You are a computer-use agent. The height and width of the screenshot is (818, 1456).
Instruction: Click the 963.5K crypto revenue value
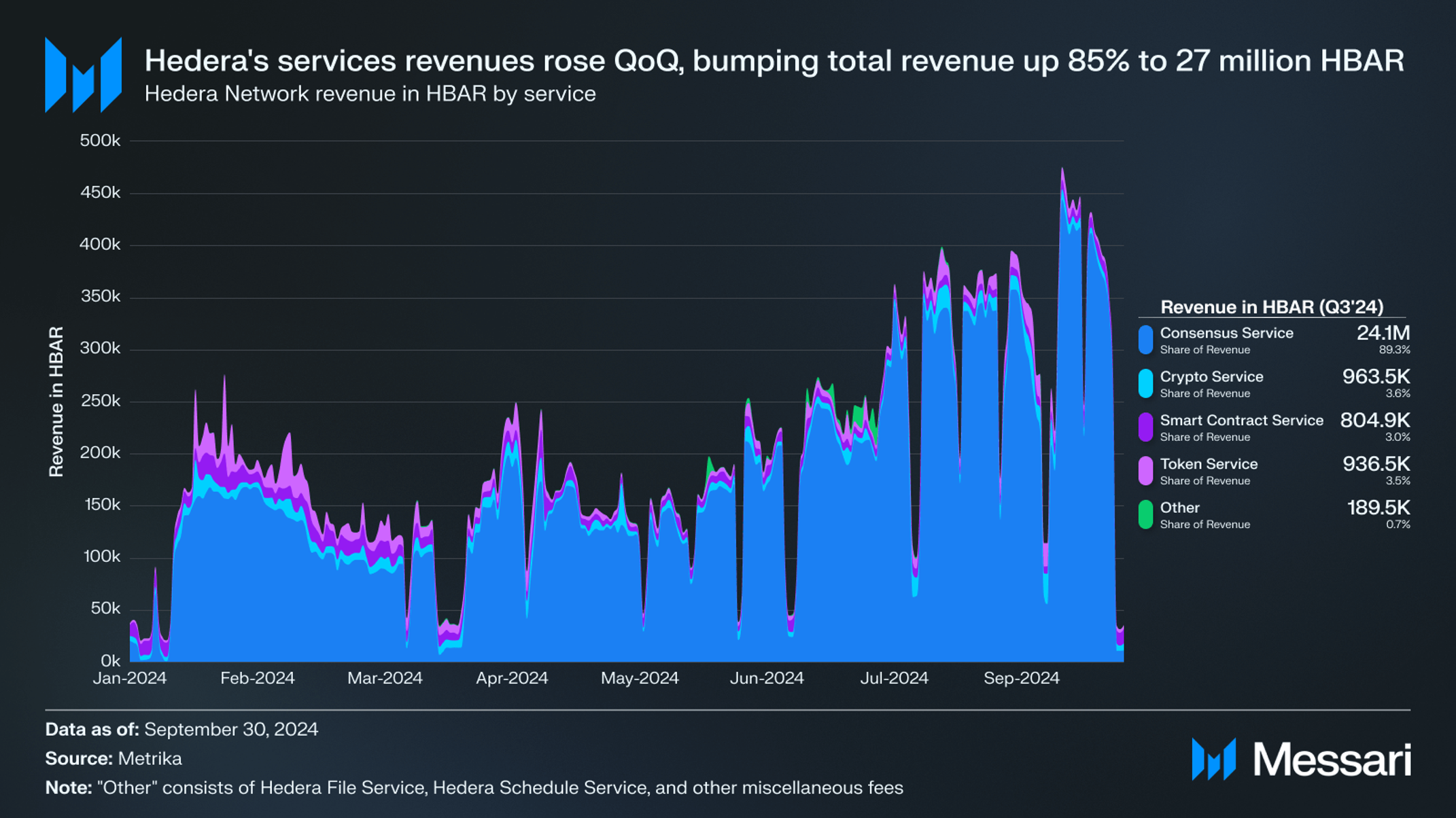tap(1376, 376)
